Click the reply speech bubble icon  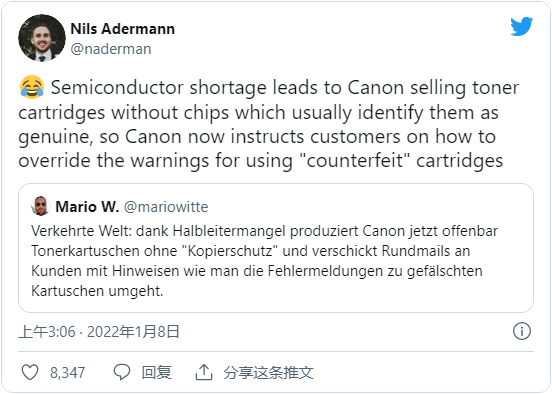point(122,372)
